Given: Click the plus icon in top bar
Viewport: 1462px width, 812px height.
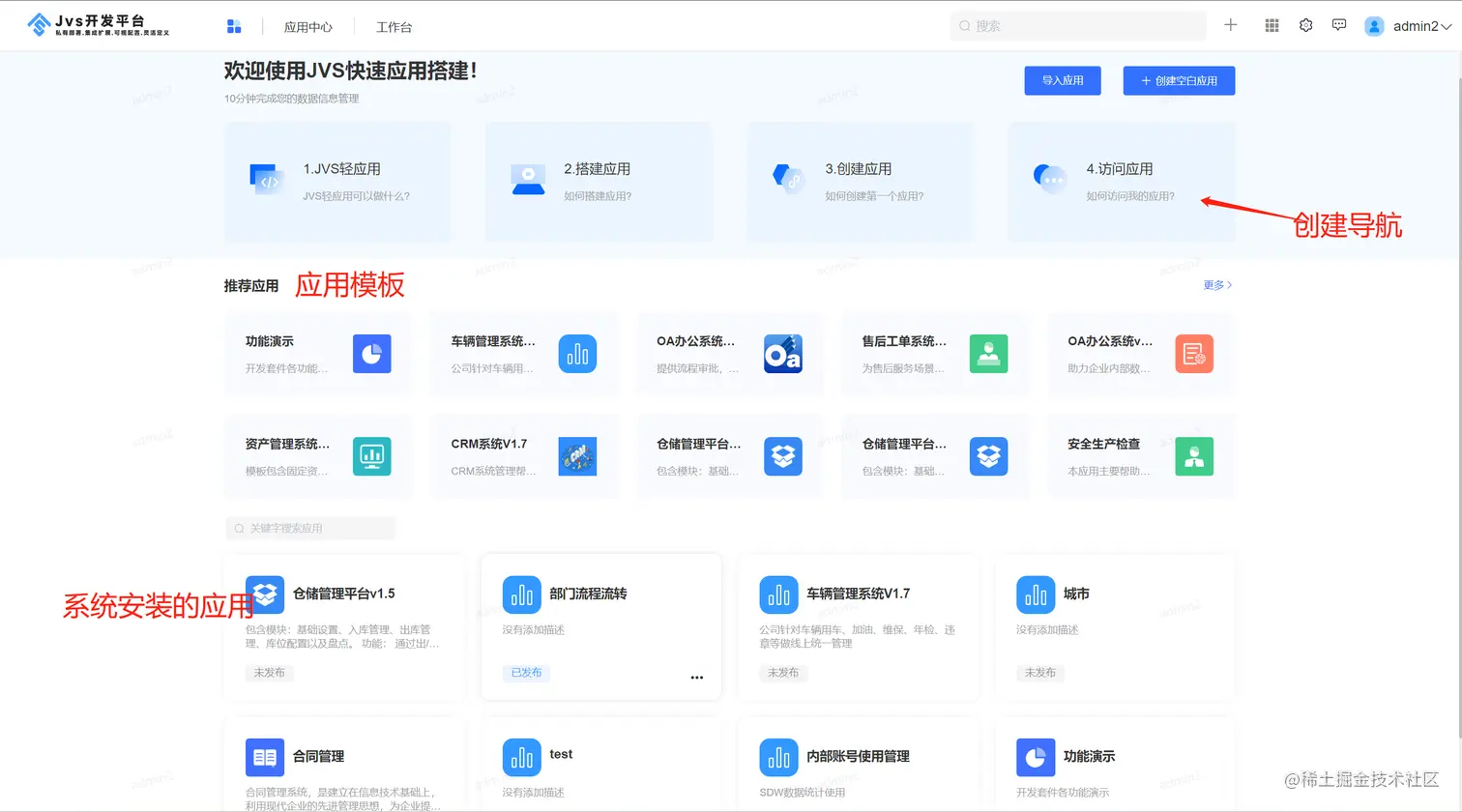Looking at the screenshot, I should point(1231,25).
